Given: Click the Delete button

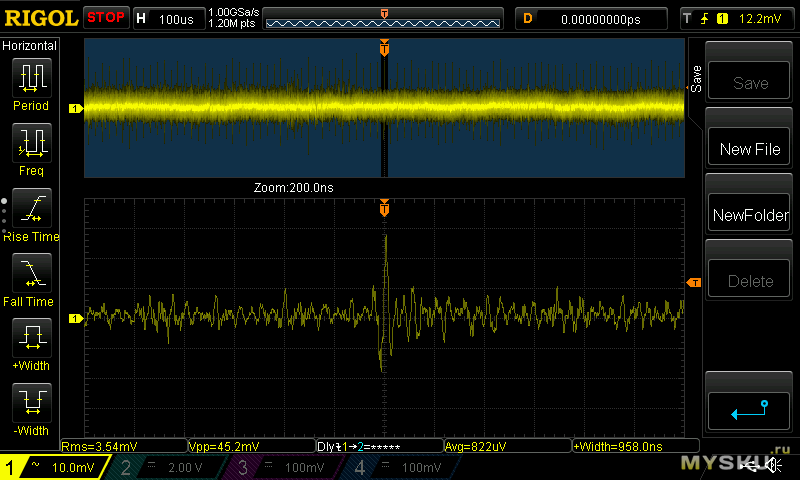Looking at the screenshot, I should coord(749,279).
